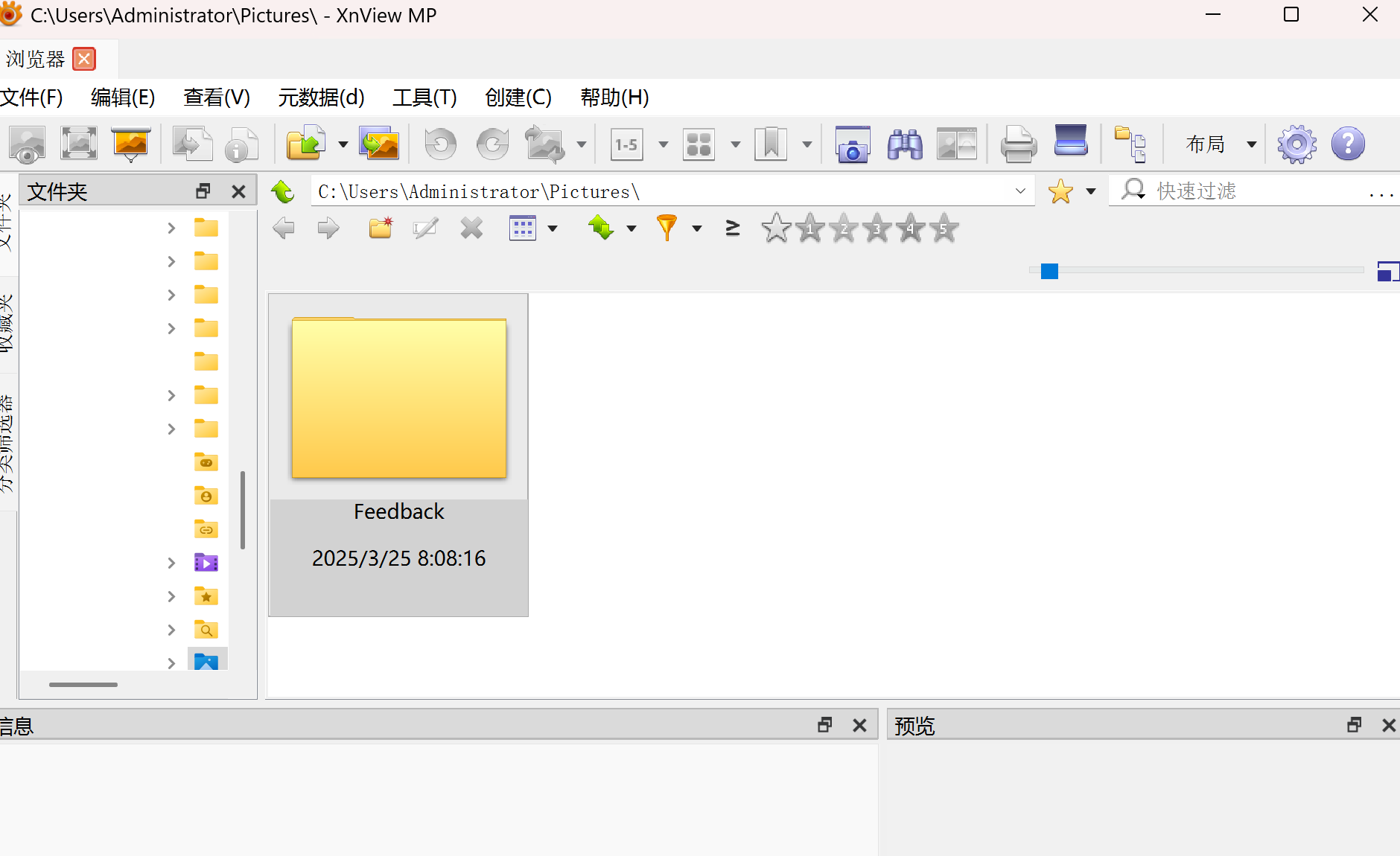The height and width of the screenshot is (856, 1400).
Task: Go up one folder level
Action: 283,192
